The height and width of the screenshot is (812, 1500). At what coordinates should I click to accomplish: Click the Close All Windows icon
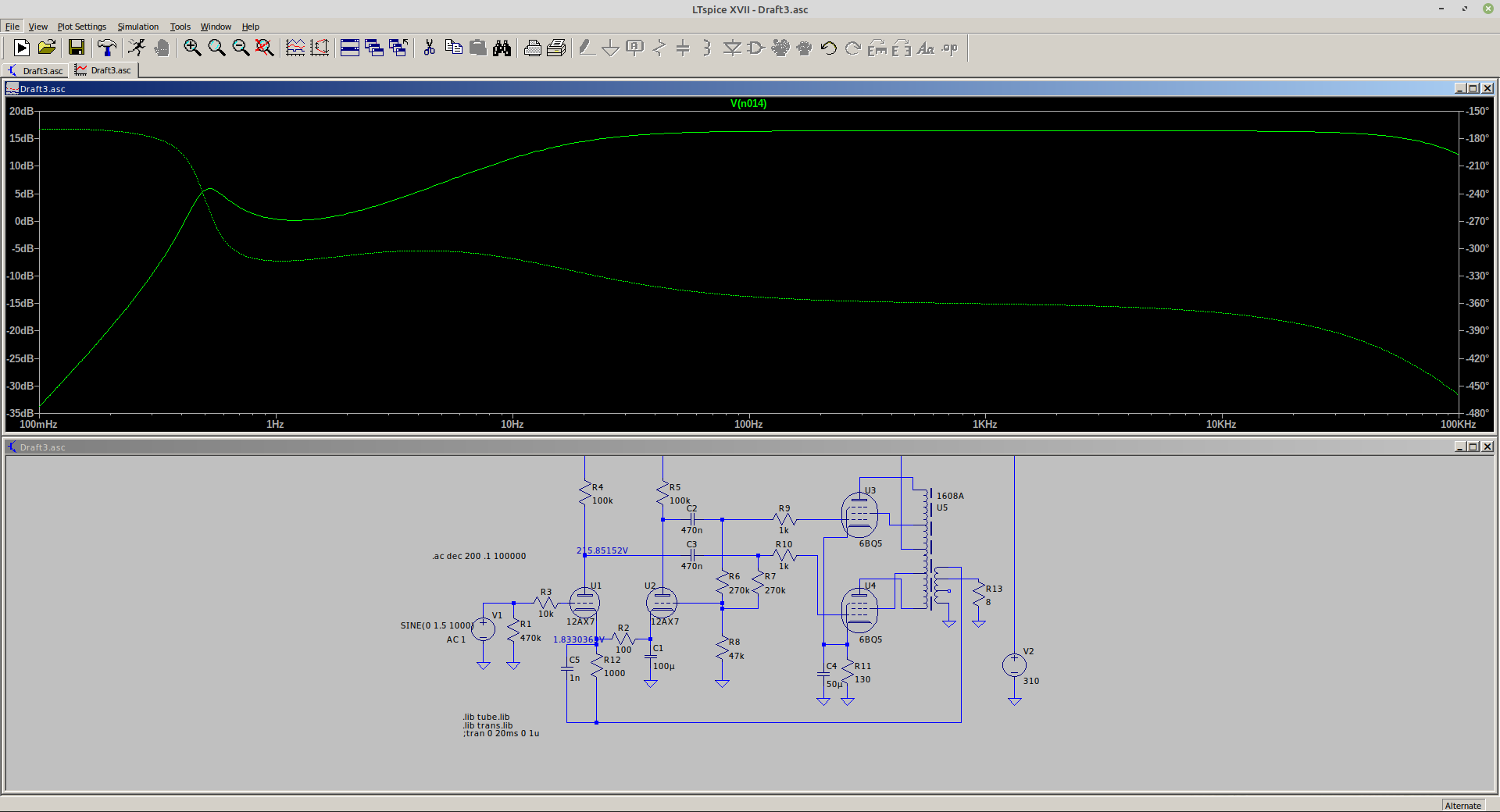point(398,48)
